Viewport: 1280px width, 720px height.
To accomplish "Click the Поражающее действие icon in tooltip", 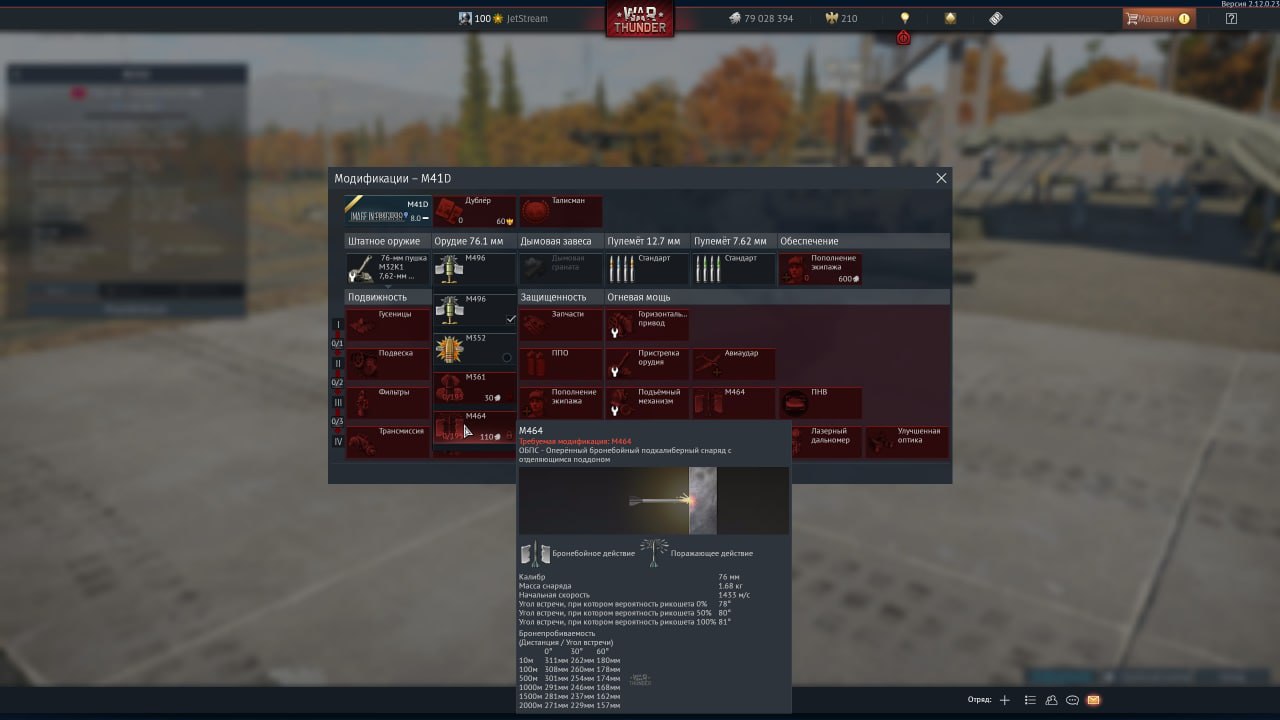I will 655,553.
